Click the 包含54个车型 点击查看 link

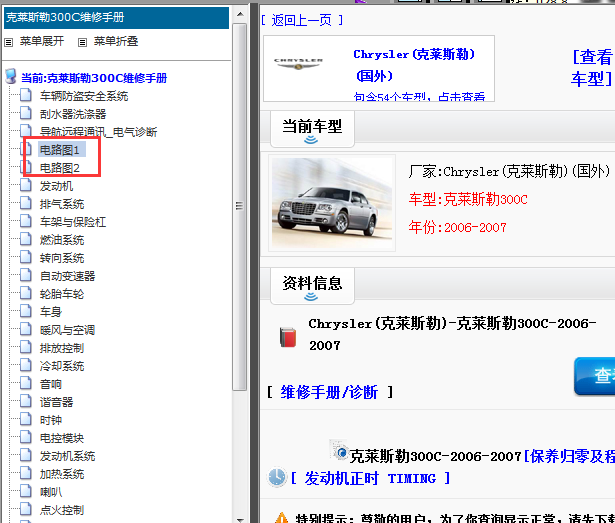419,96
